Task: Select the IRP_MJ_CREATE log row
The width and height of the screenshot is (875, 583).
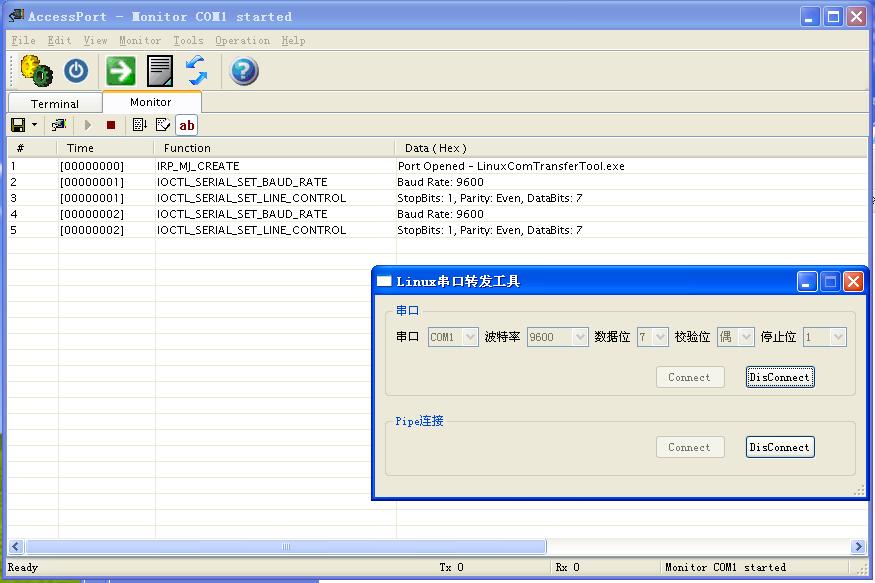Action: coord(198,166)
